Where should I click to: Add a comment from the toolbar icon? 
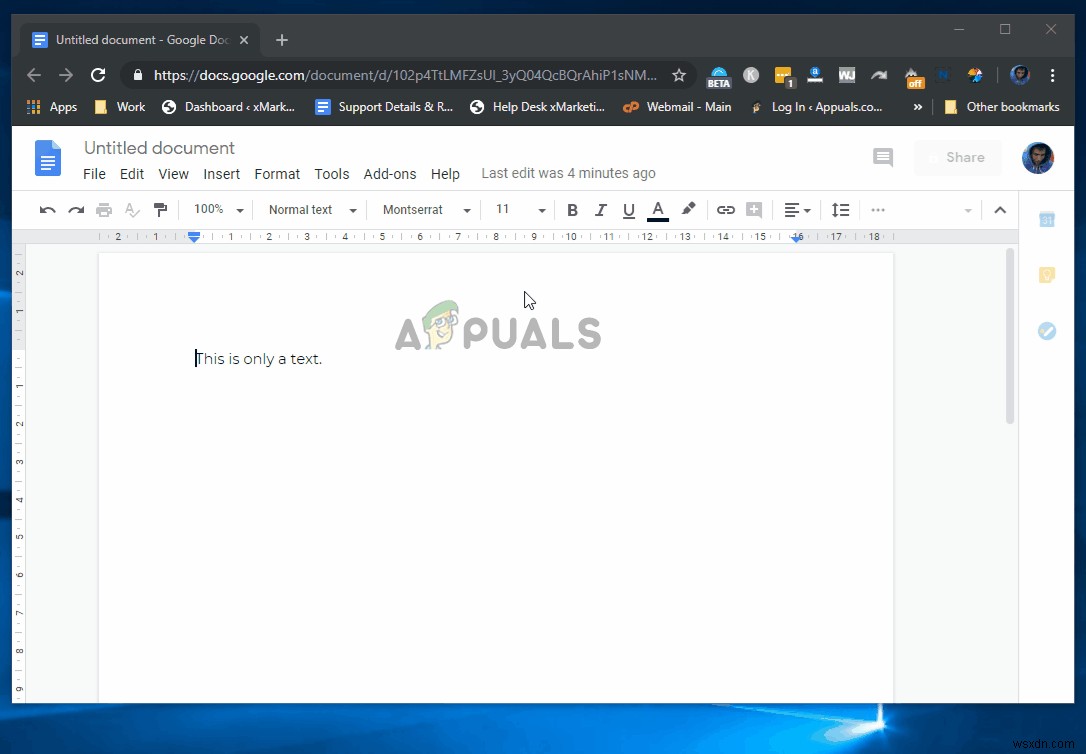point(754,210)
